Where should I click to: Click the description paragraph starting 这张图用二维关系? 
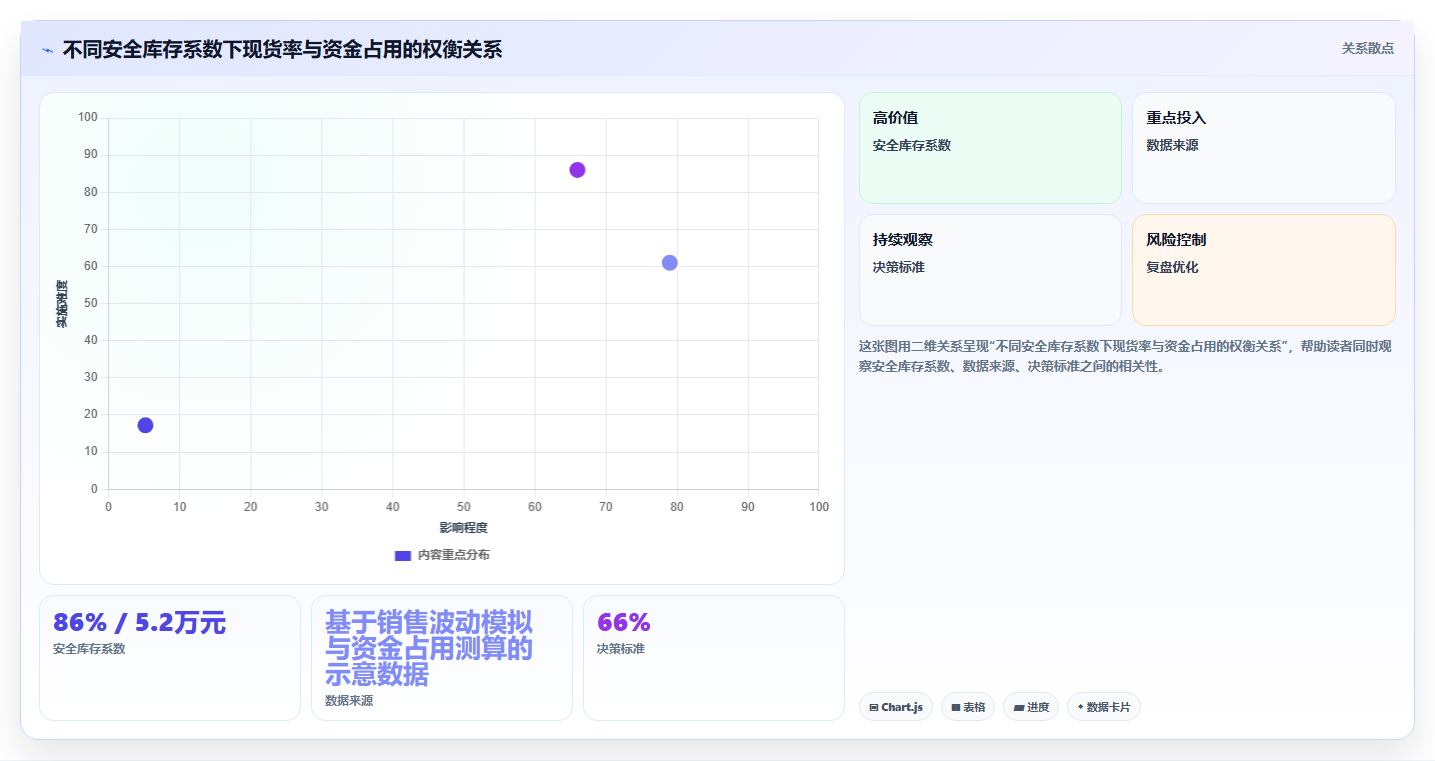click(x=1125, y=356)
